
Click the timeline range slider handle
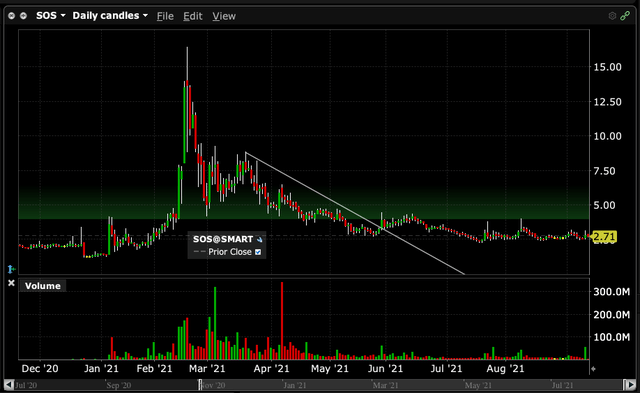pyautogui.click(x=200, y=385)
